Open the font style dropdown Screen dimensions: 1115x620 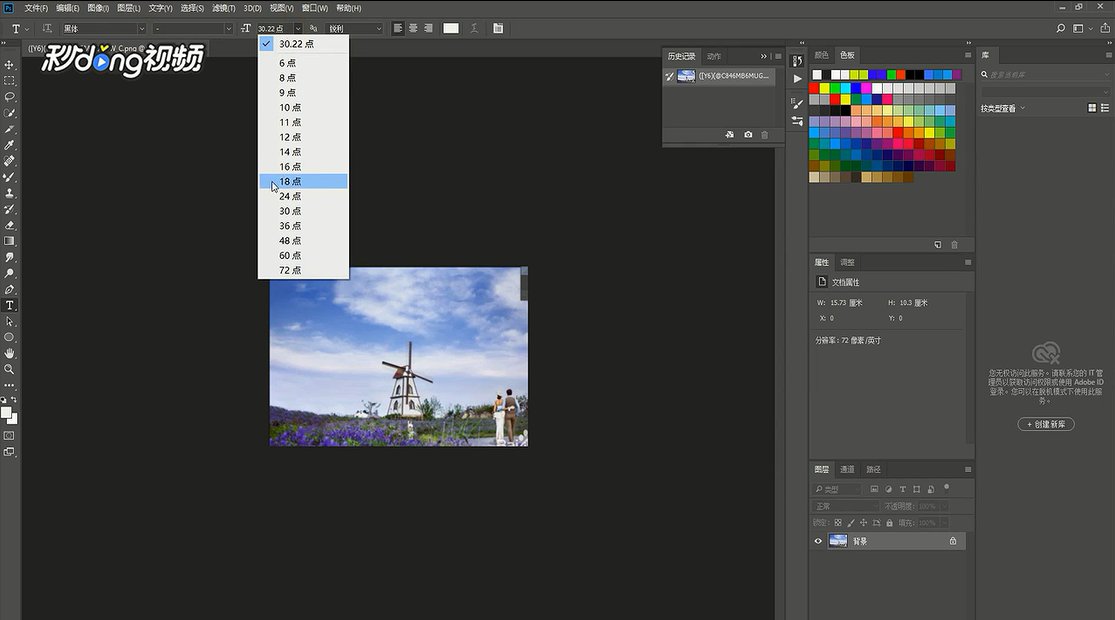pos(193,28)
